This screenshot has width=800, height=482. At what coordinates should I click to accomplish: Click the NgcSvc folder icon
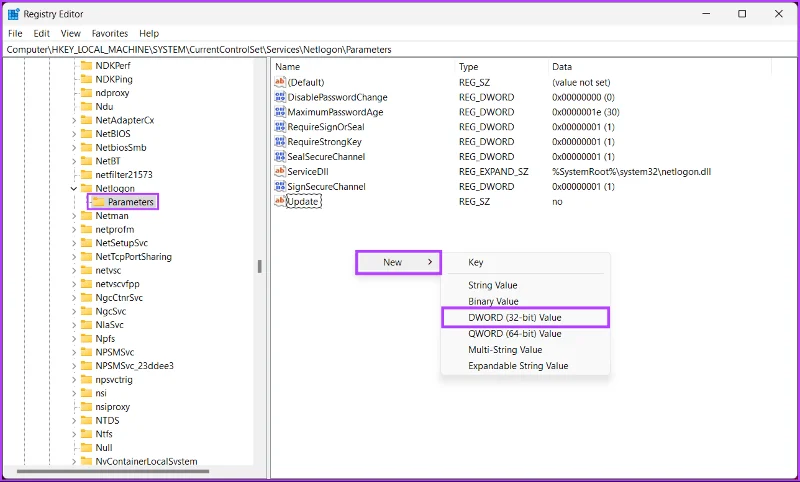click(x=86, y=311)
